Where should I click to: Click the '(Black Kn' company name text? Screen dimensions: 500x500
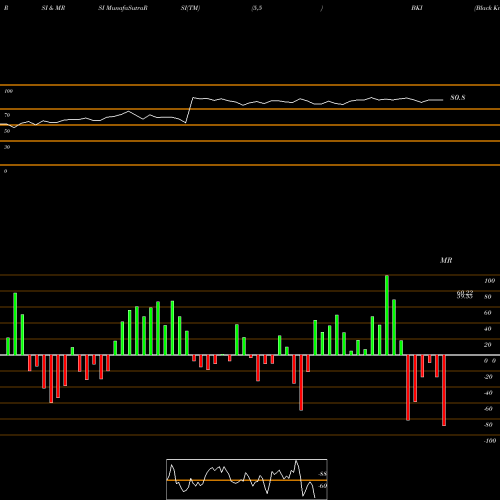coord(487,8)
